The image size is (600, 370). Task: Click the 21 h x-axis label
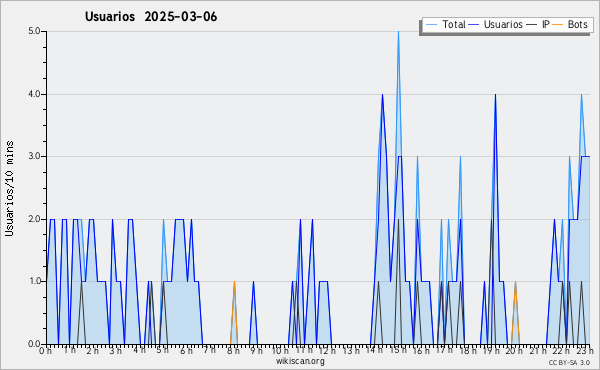pyautogui.click(x=538, y=351)
